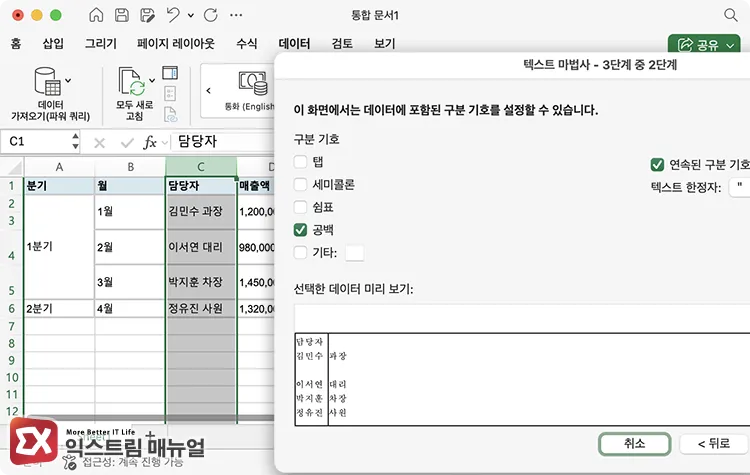
Task: Open the Undo history dropdown arrow
Action: coord(191,15)
